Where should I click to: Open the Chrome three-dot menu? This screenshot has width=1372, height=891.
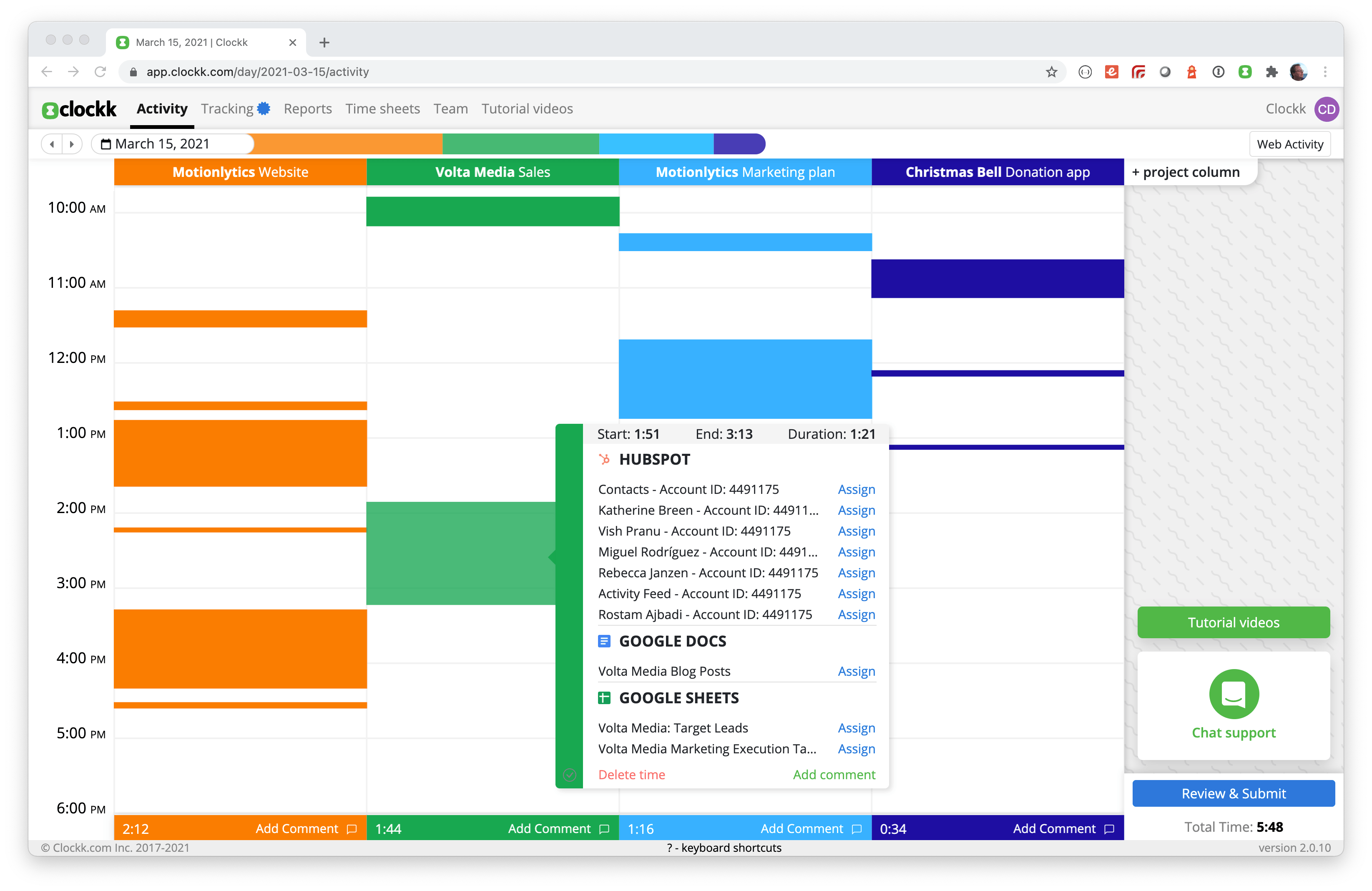pos(1325,71)
